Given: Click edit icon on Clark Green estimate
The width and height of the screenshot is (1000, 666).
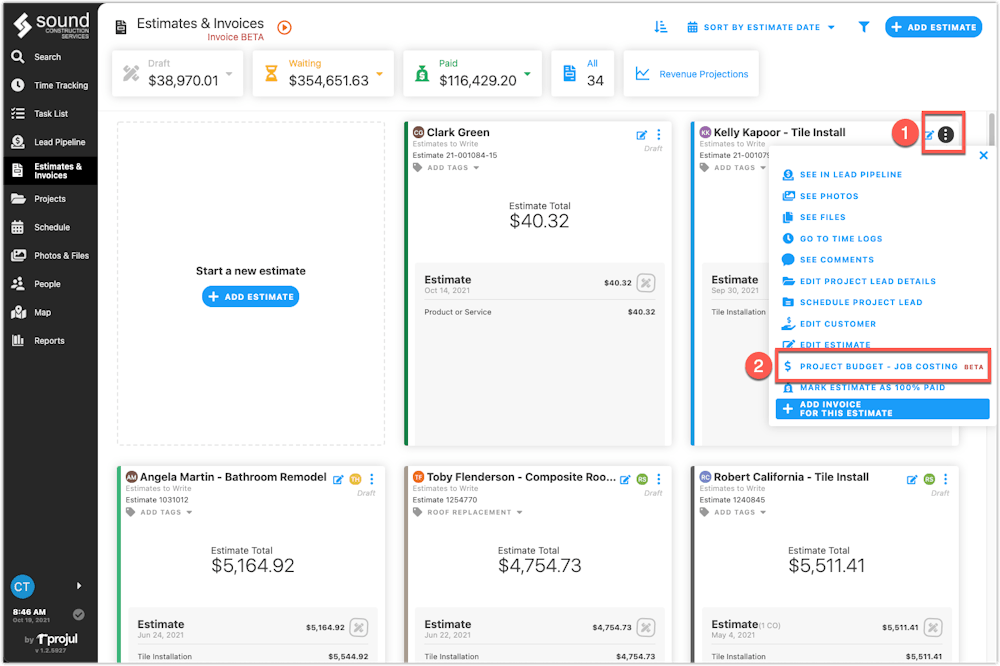Looking at the screenshot, I should click(x=642, y=135).
